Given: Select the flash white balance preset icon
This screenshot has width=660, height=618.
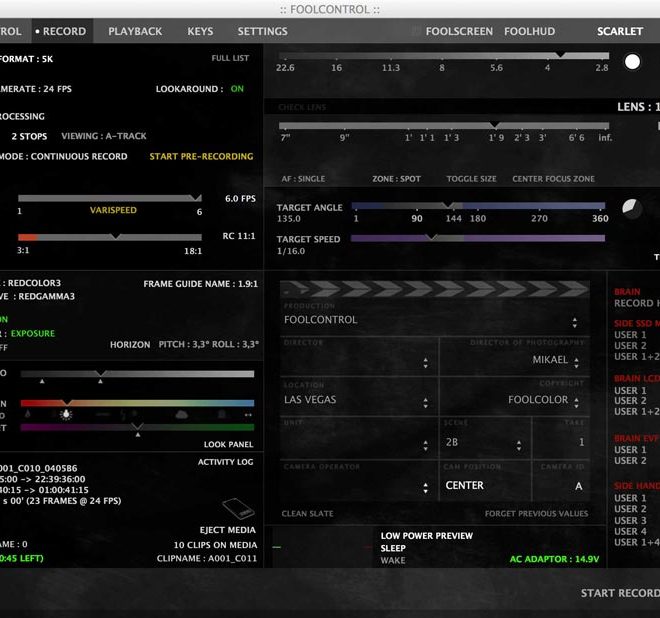Looking at the screenshot, I should (x=123, y=415).
